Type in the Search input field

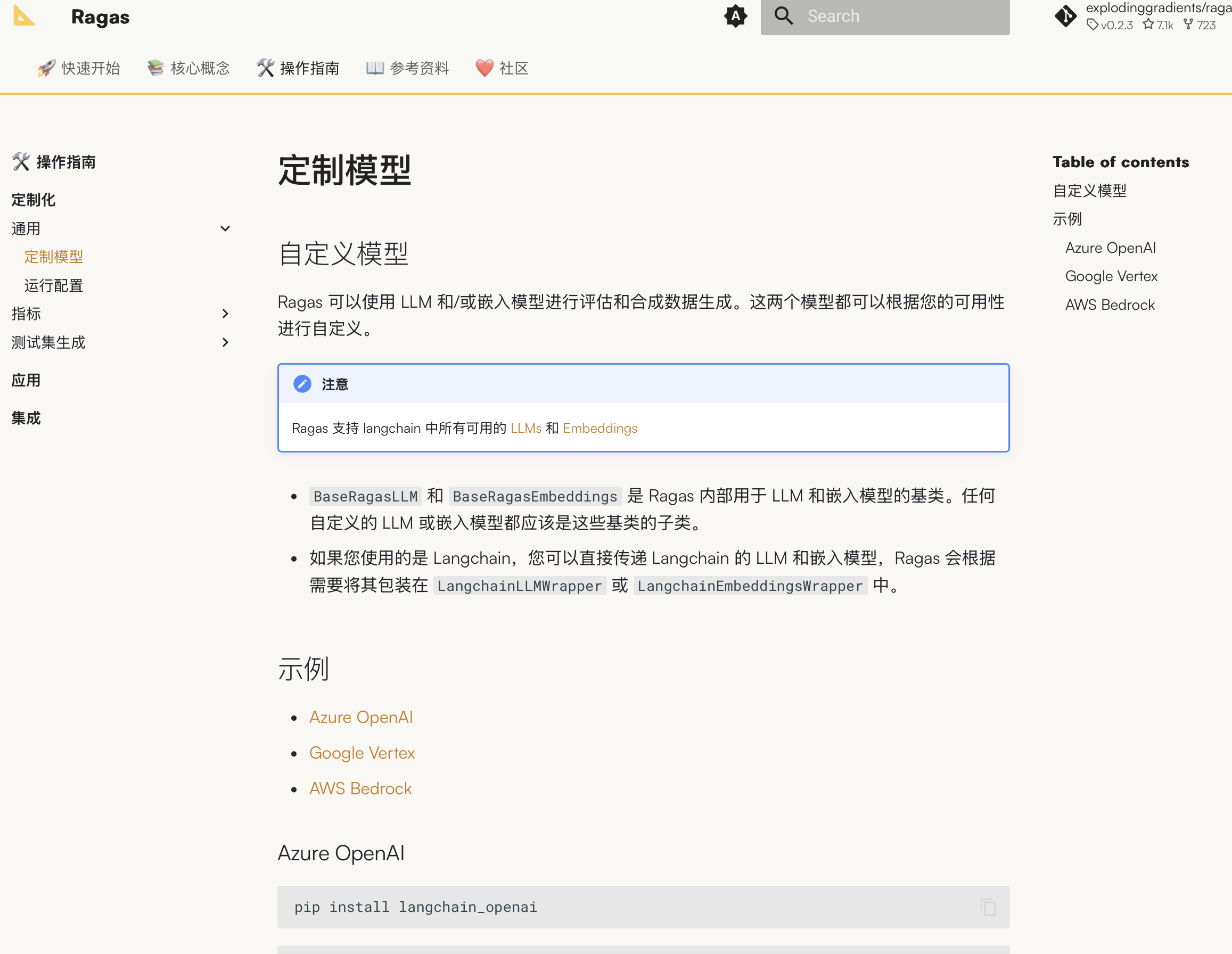coord(902,16)
